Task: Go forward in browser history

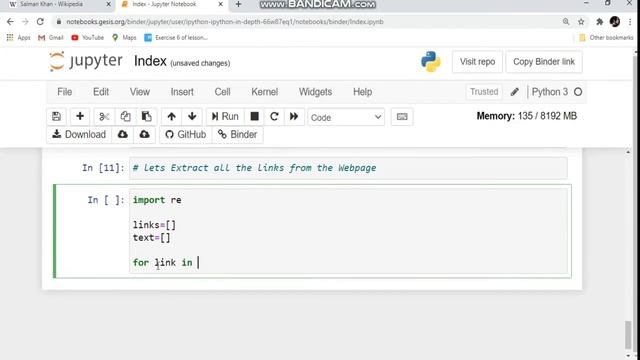Action: (x=25, y=22)
